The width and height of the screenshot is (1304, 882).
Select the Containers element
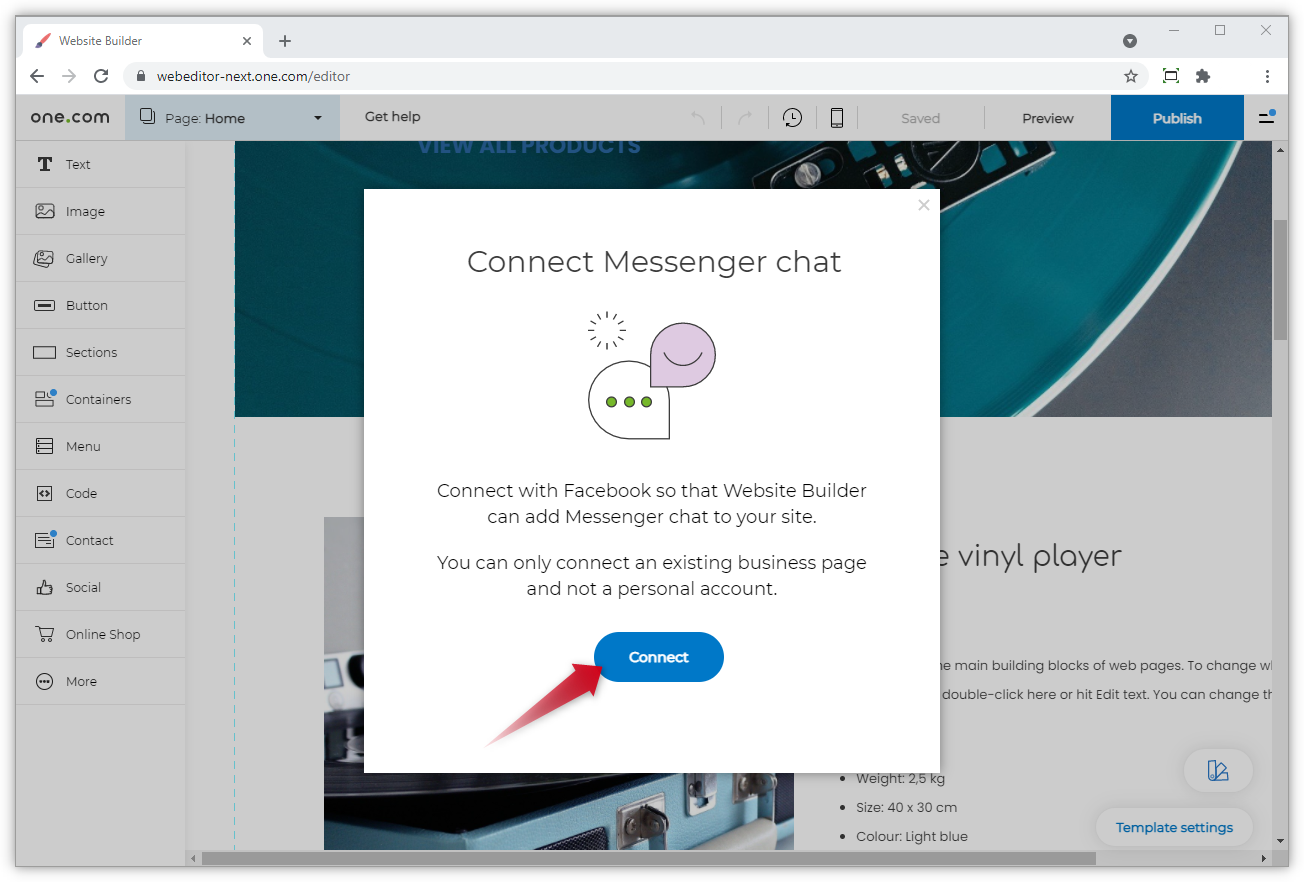[99, 399]
